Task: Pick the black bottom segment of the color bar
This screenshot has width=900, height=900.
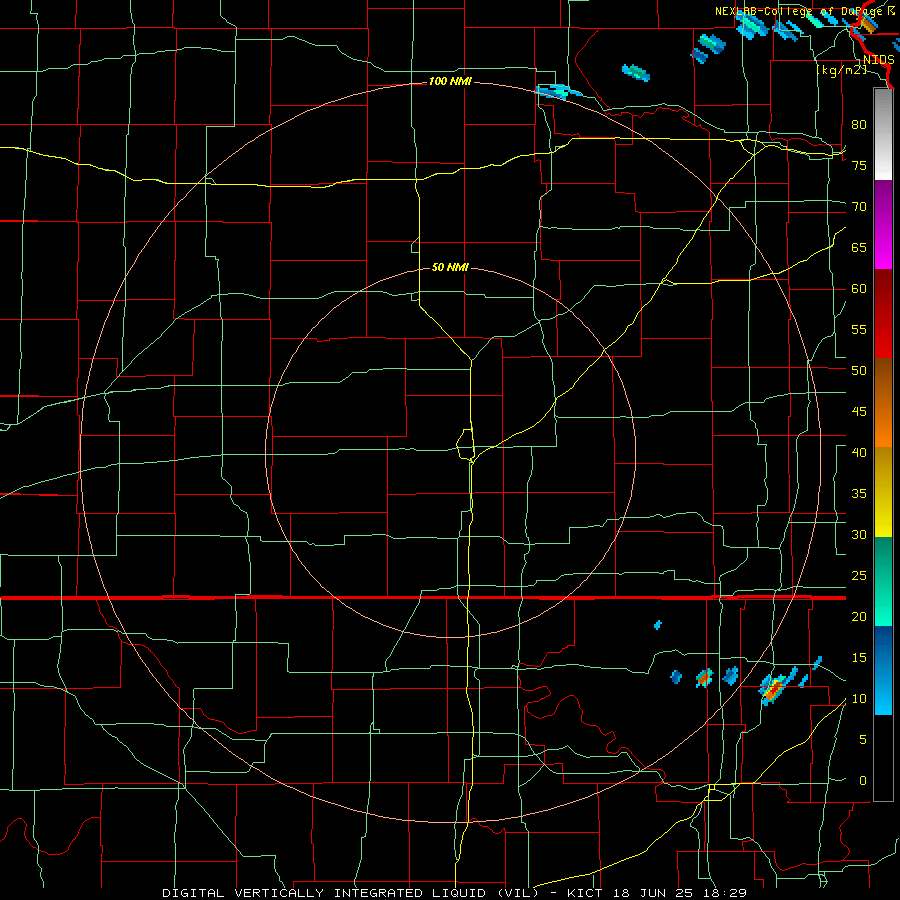Action: click(x=883, y=758)
